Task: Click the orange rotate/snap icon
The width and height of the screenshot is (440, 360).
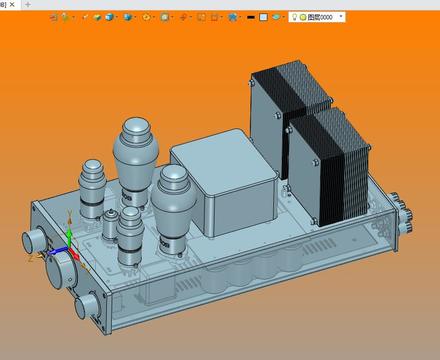Action: [x=183, y=17]
